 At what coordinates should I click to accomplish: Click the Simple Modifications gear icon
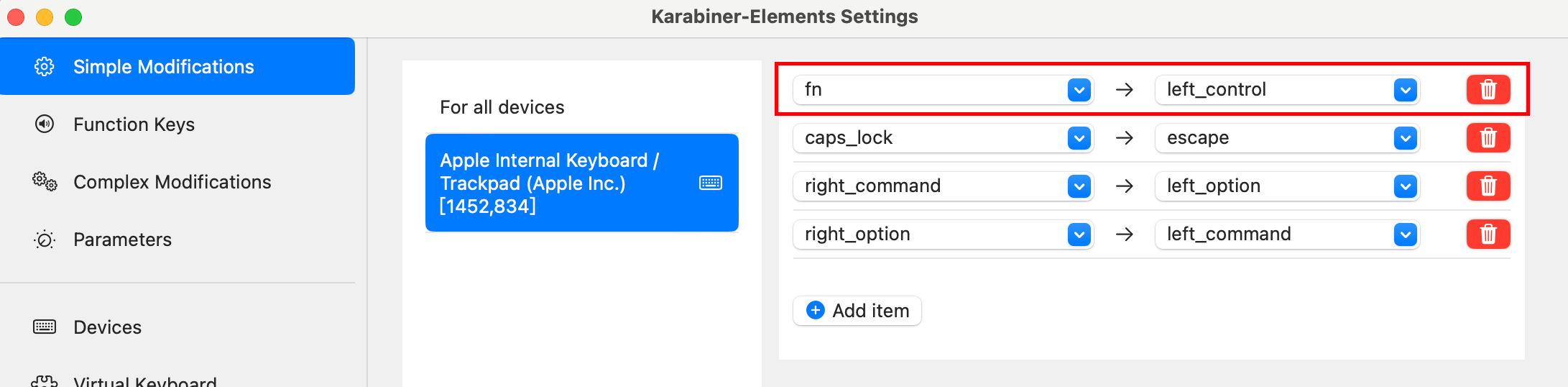click(45, 67)
